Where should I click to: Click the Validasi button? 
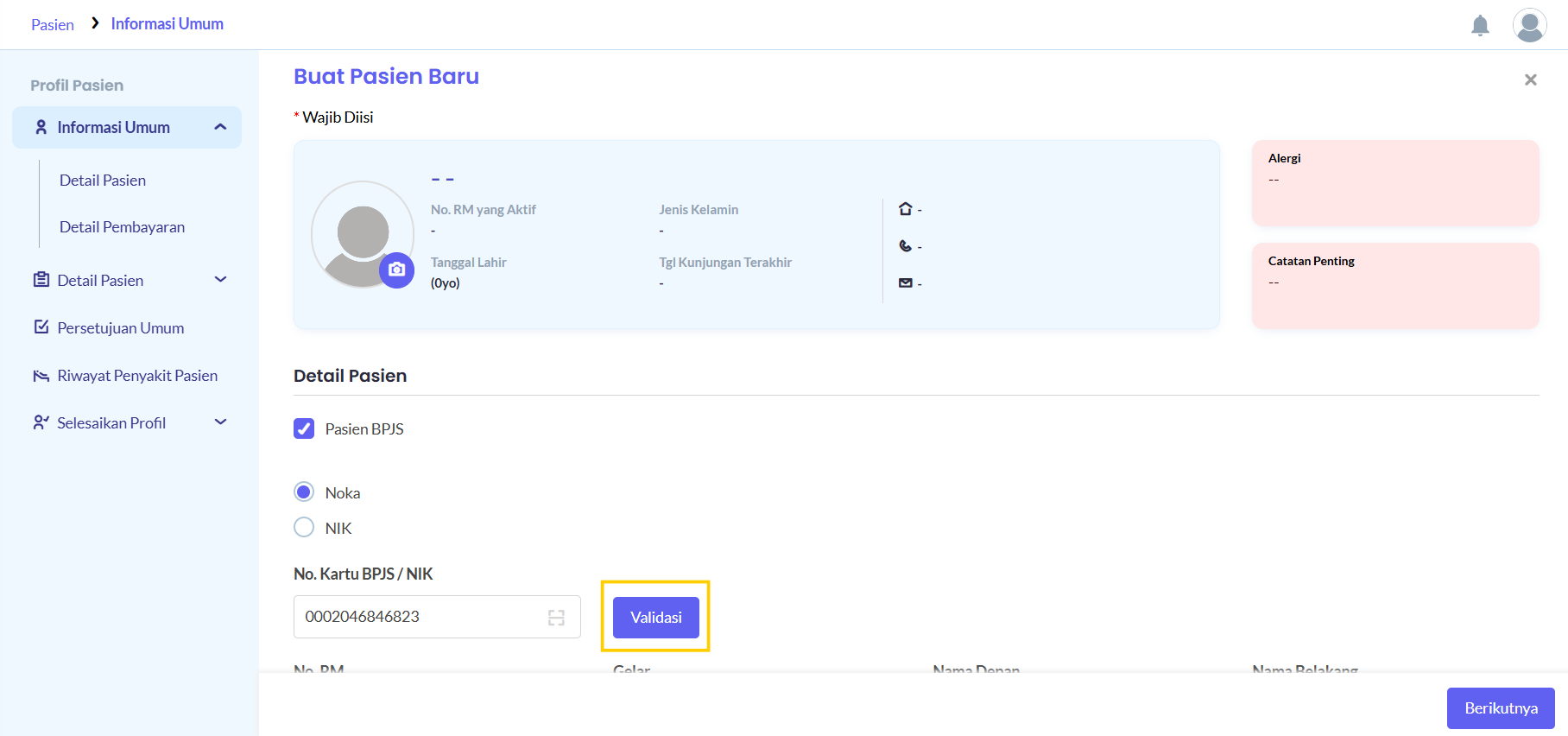656,618
